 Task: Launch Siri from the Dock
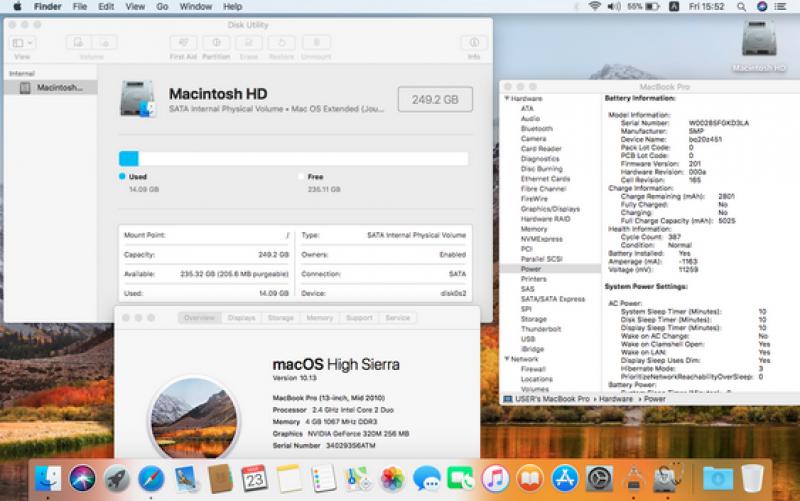click(x=82, y=479)
